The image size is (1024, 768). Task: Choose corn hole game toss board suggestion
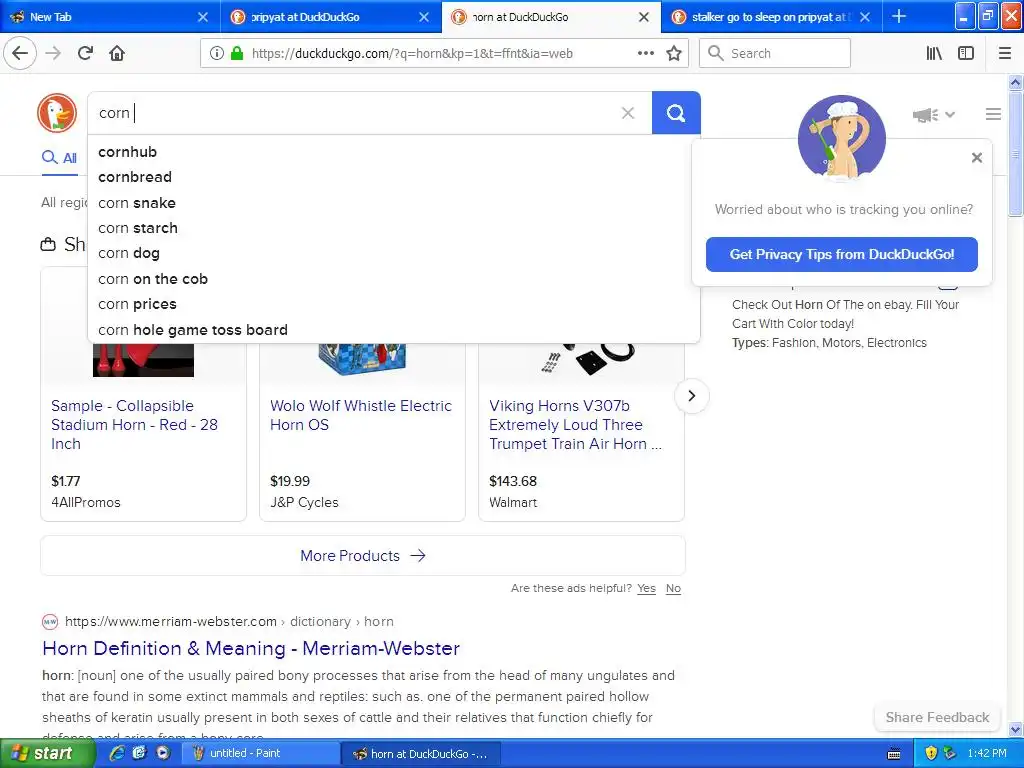[x=394, y=330]
